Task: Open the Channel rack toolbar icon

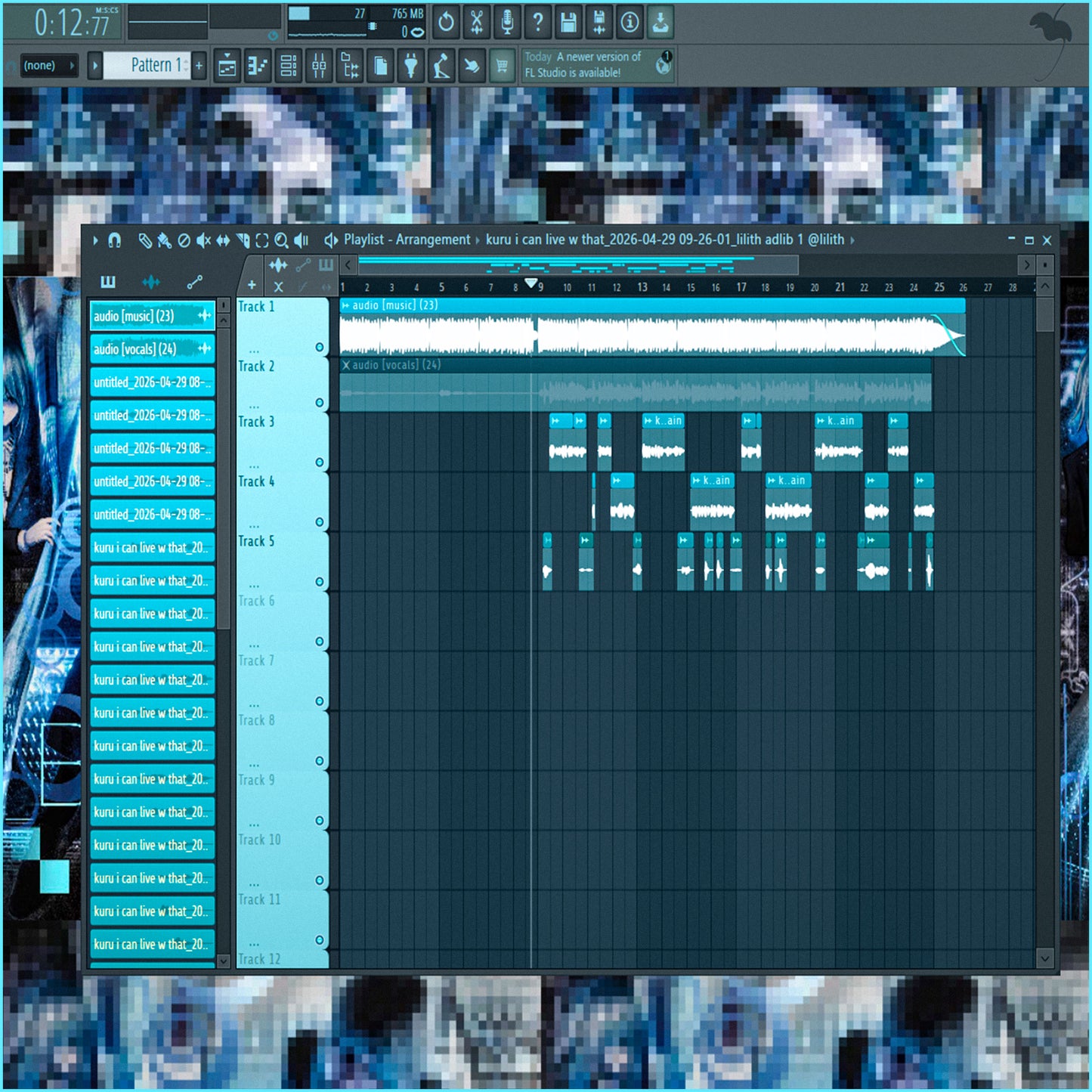Action: click(x=288, y=67)
